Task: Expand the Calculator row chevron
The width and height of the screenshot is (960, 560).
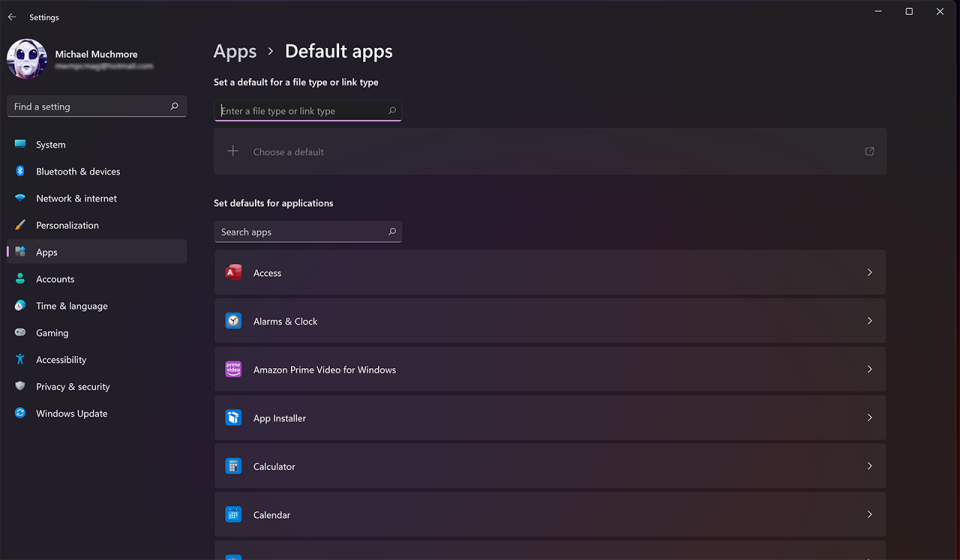Action: point(869,466)
